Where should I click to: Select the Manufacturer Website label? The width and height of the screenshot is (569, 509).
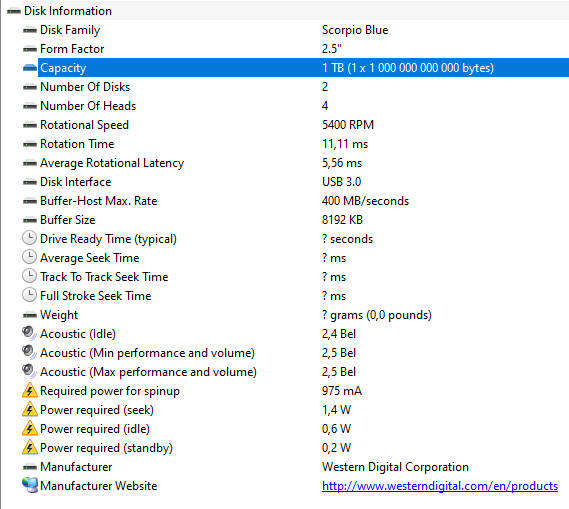tap(98, 486)
